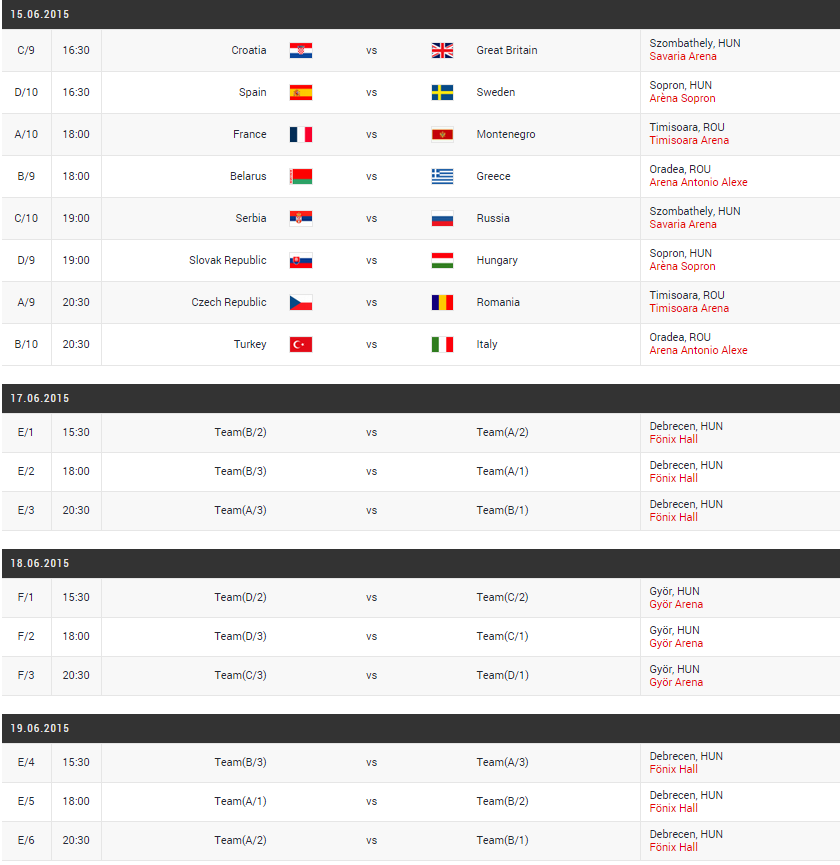Click the Czech Republic flag icon

coord(301,302)
